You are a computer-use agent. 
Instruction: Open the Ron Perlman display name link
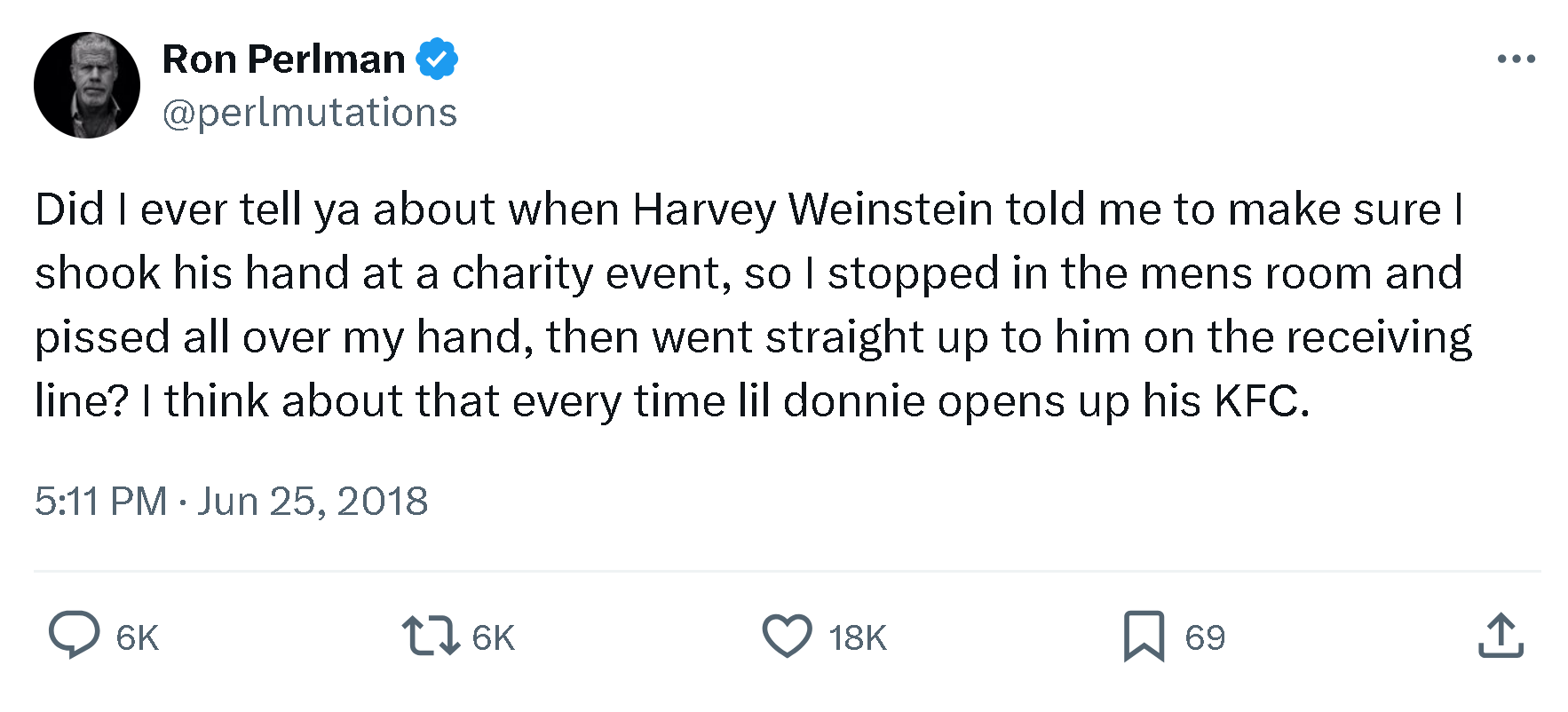(x=284, y=59)
